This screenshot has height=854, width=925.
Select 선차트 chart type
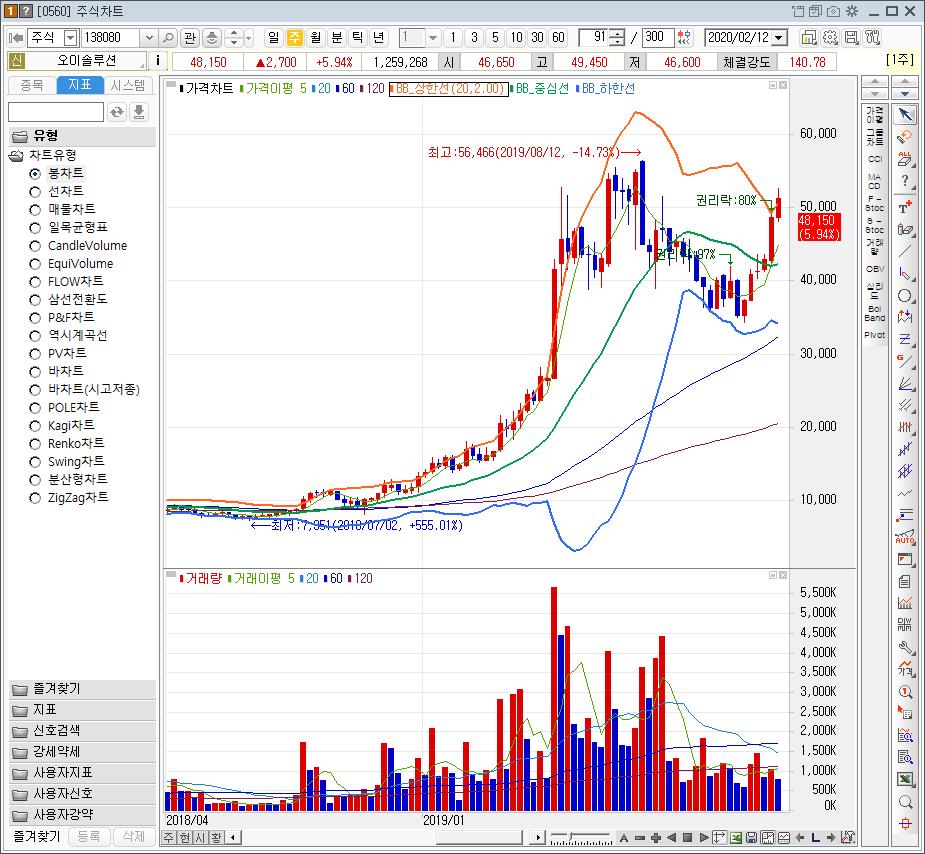(58, 191)
